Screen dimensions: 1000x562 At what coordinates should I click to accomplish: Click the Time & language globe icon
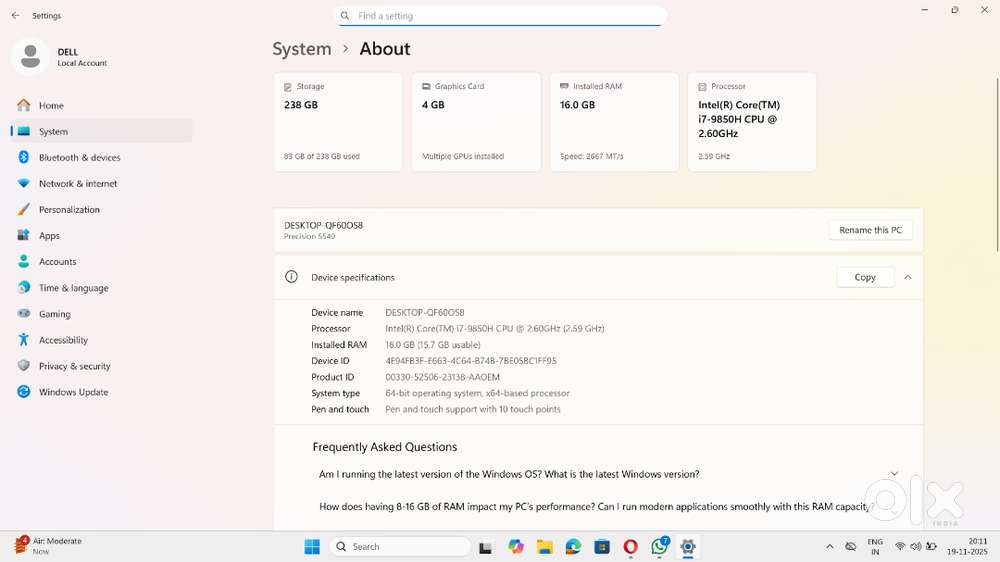coord(24,288)
